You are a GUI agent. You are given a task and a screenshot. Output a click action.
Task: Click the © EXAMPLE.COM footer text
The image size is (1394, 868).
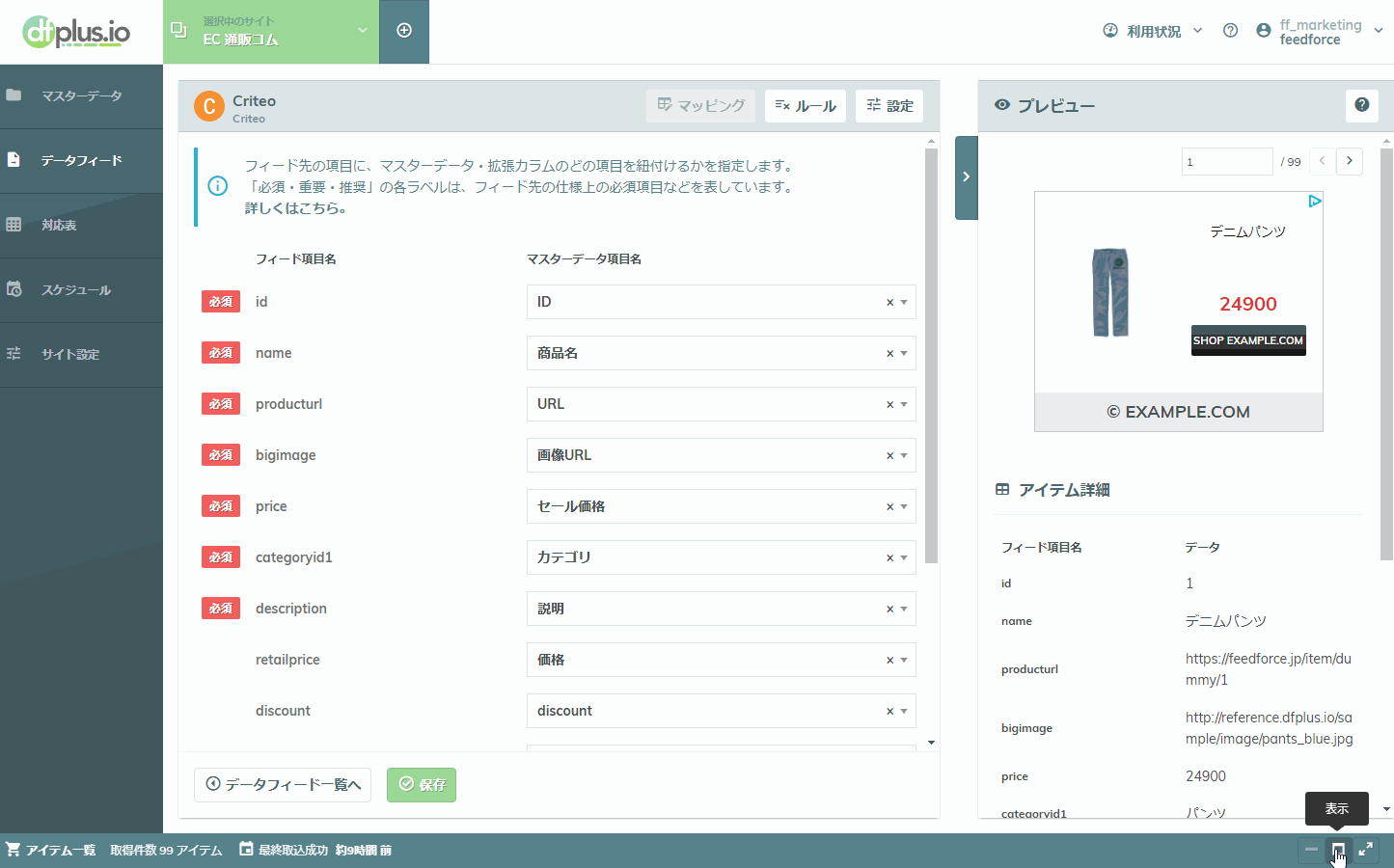pos(1178,412)
